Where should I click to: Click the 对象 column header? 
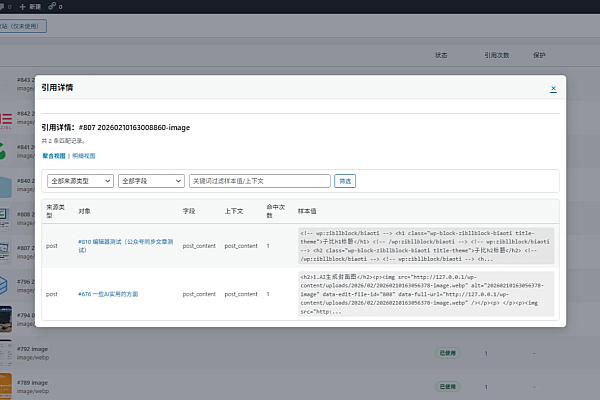coord(84,211)
